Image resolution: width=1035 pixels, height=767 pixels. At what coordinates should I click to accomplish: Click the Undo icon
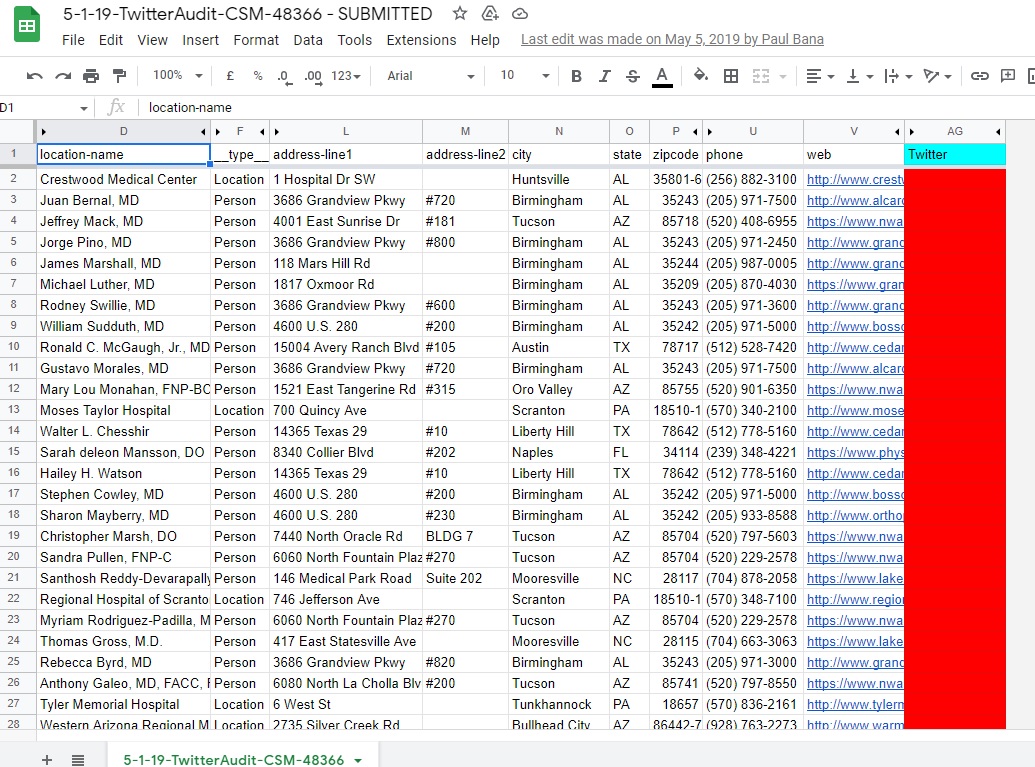(x=35, y=76)
